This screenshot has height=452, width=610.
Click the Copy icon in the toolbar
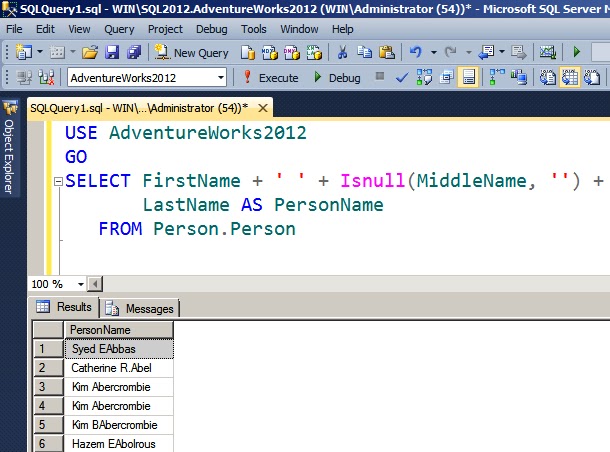[x=365, y=52]
